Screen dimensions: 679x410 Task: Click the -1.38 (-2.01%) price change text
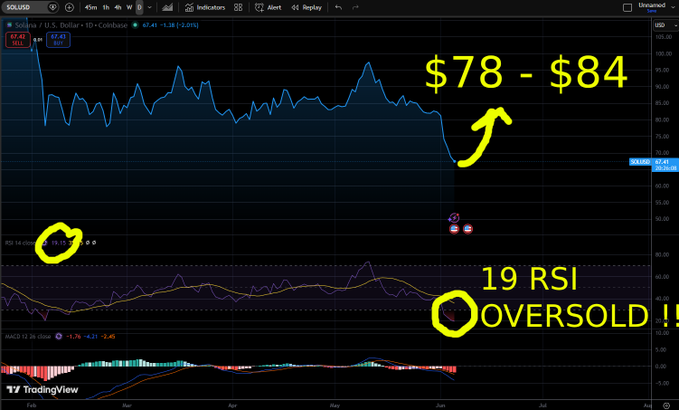point(179,25)
